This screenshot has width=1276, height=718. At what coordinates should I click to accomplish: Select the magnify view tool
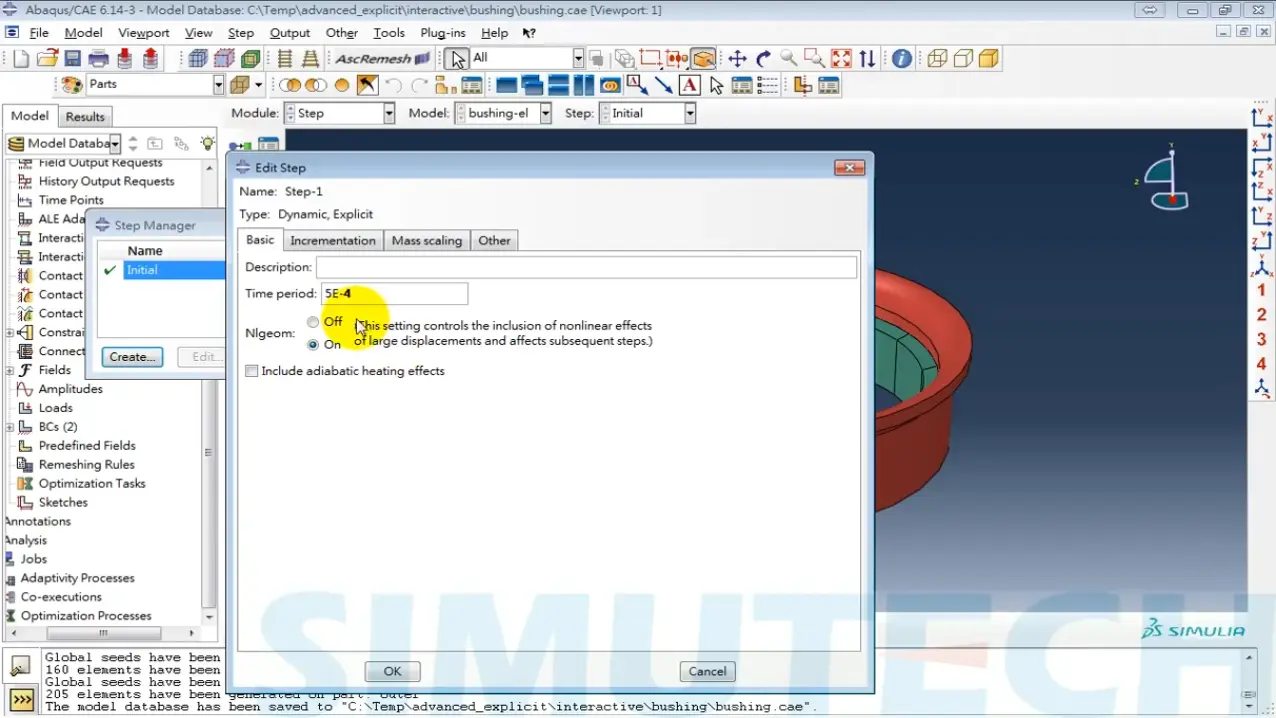(789, 59)
